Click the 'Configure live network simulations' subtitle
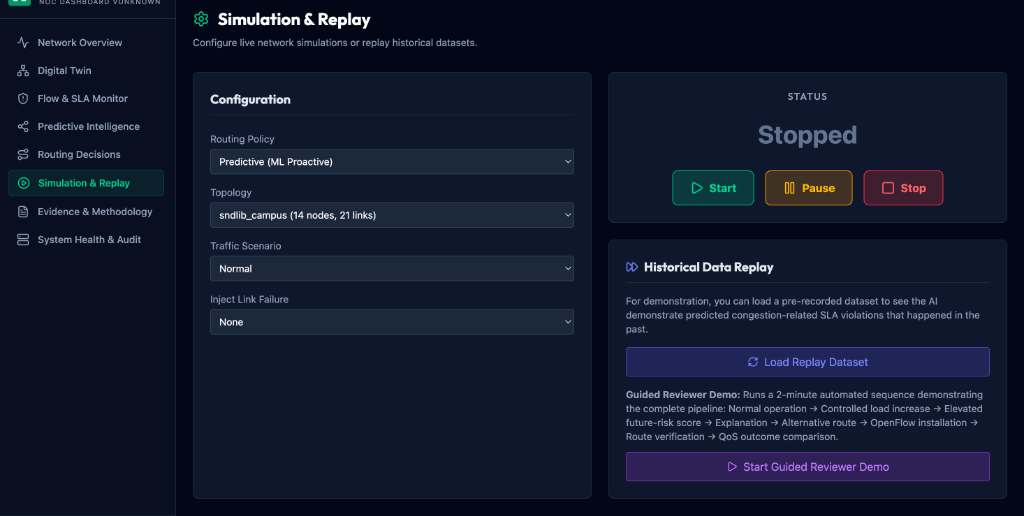Screen dimensions: 1024x516 [x=335, y=42]
